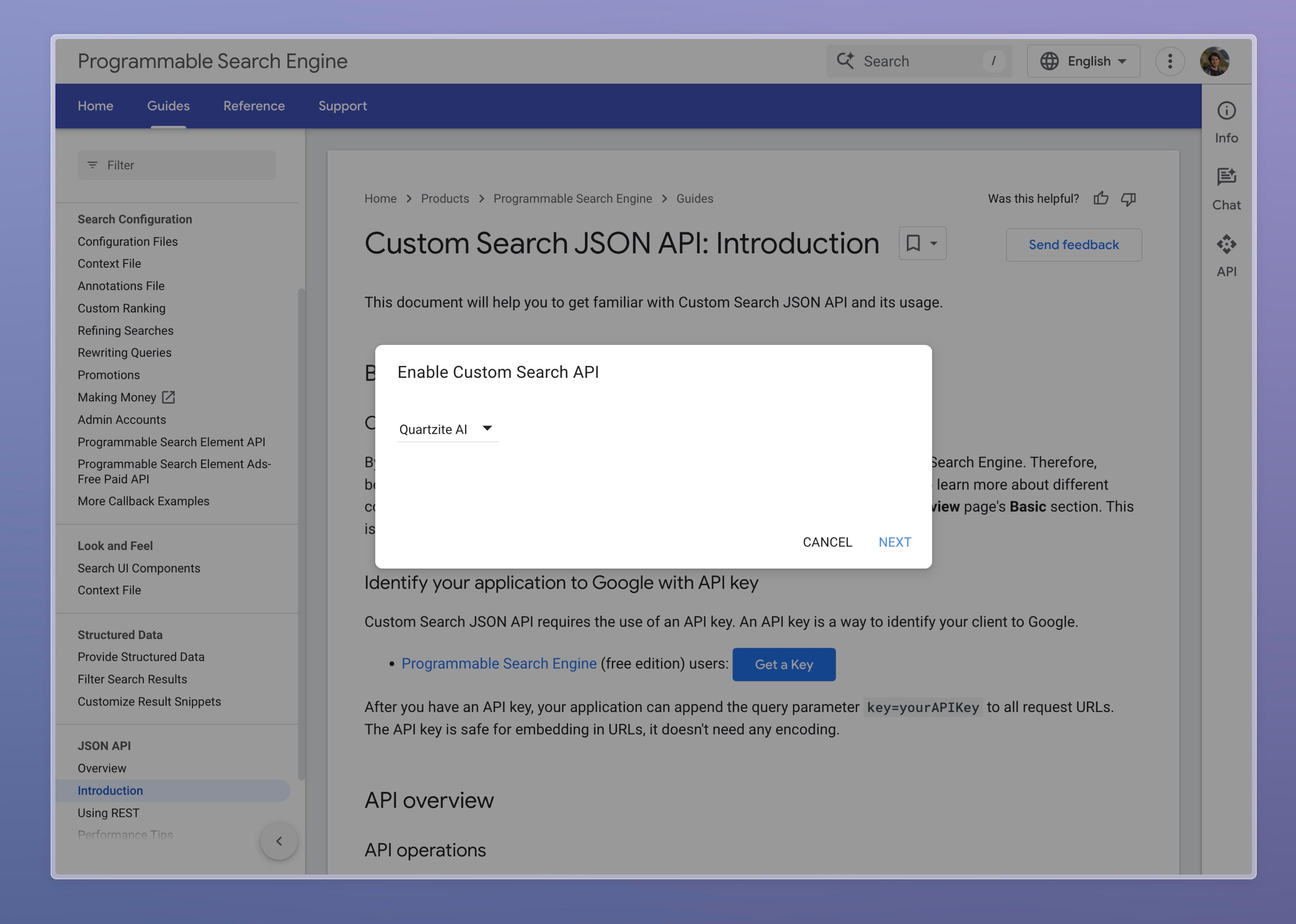Open Making Money in sidebar
Viewport: 1296px width, 924px height.
tap(117, 397)
